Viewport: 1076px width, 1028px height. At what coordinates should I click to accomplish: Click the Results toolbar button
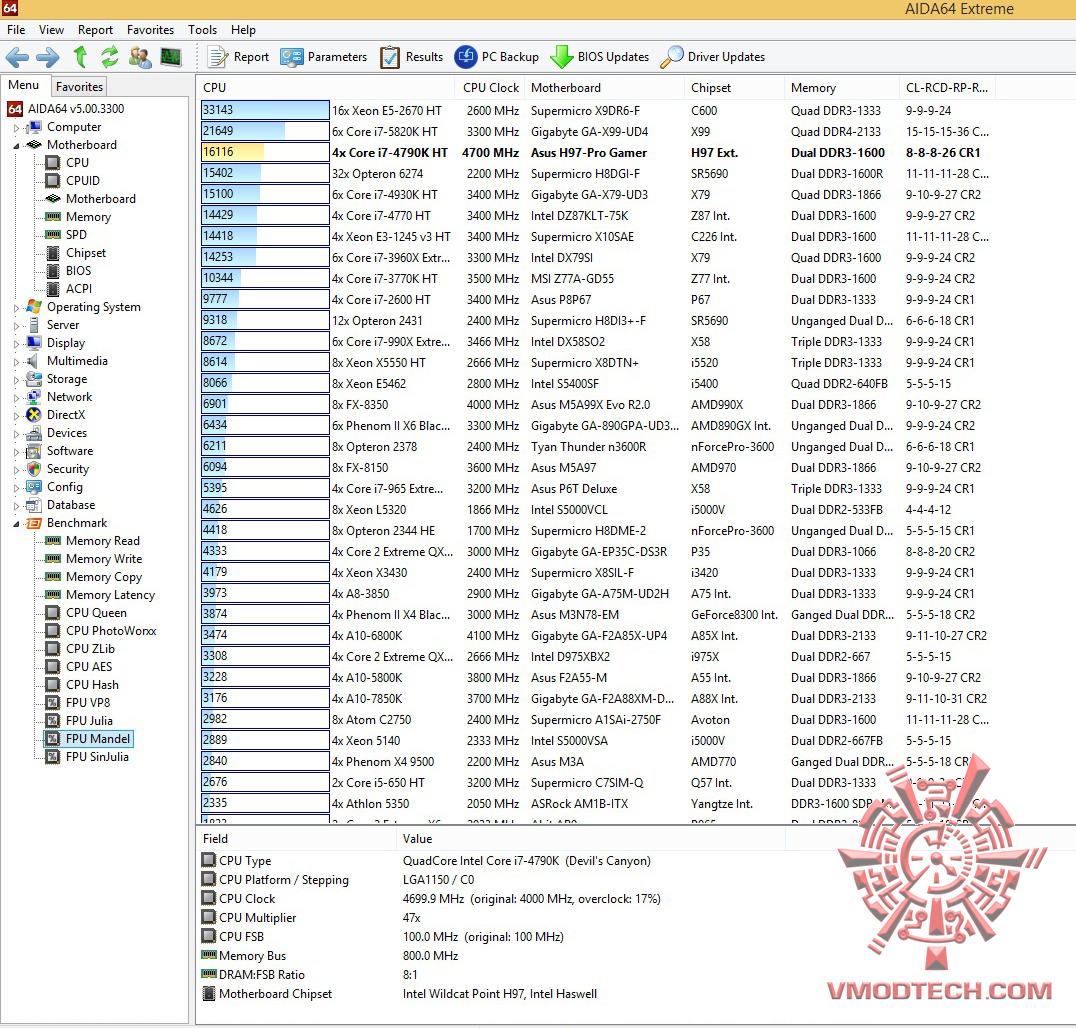(x=412, y=57)
